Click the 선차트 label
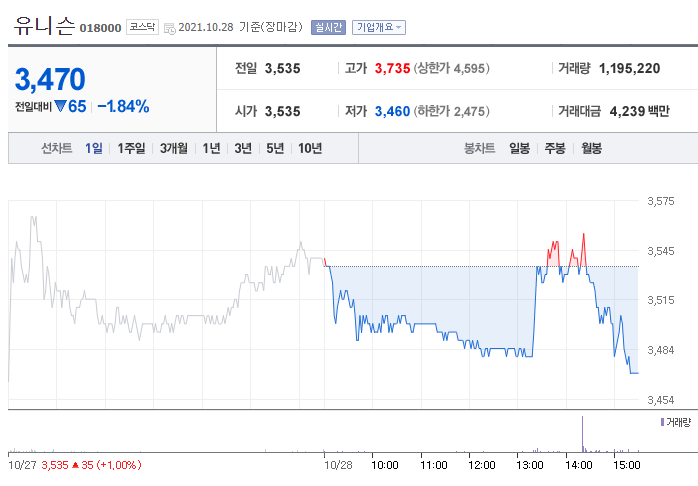 [57, 148]
